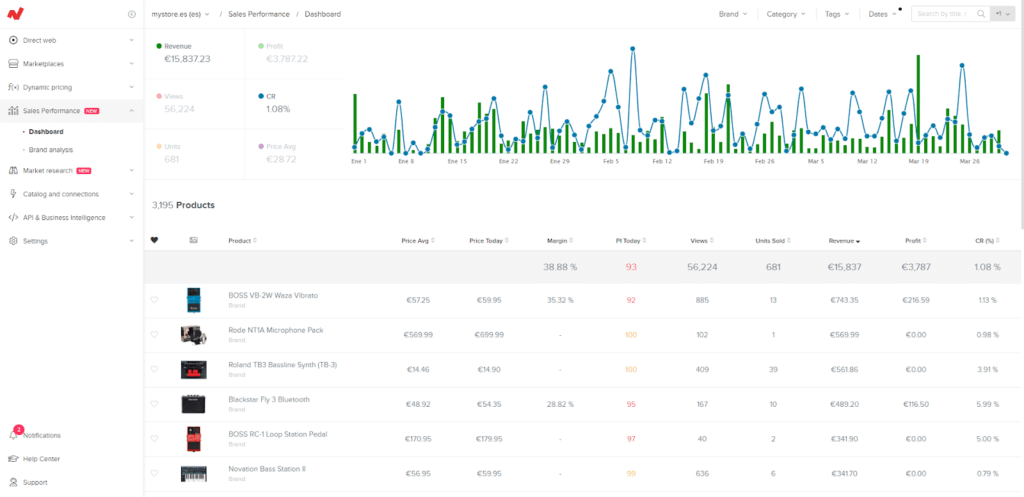This screenshot has width=1024, height=497.
Task: Open the Support link
Action: (35, 483)
